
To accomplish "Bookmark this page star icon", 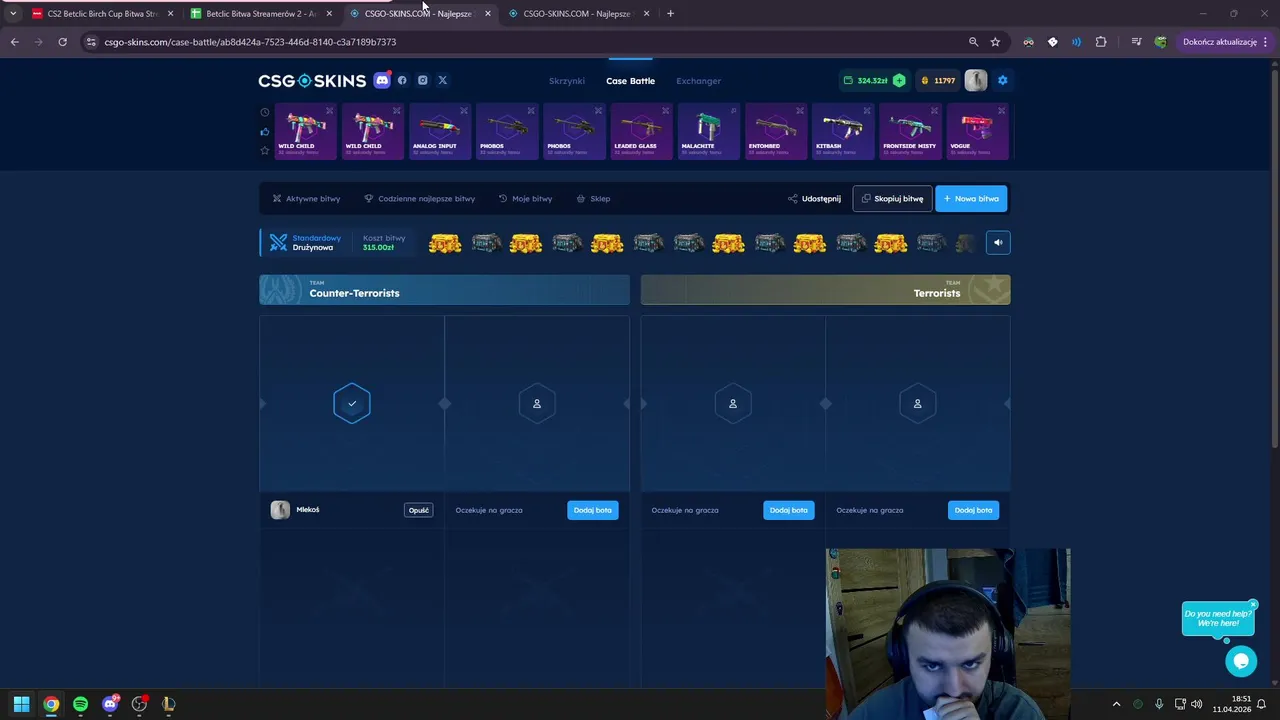I will pyautogui.click(x=995, y=42).
